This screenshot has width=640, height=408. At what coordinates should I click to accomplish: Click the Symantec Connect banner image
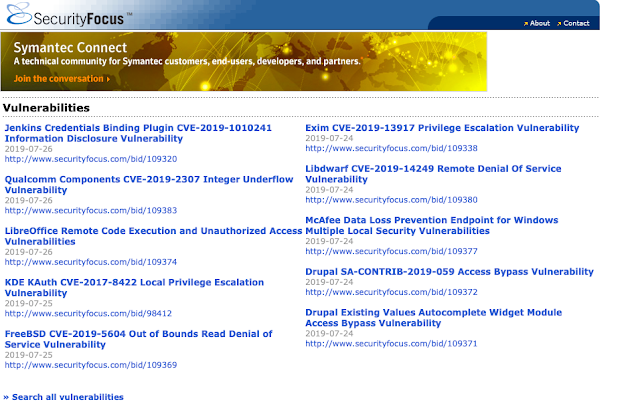click(244, 62)
